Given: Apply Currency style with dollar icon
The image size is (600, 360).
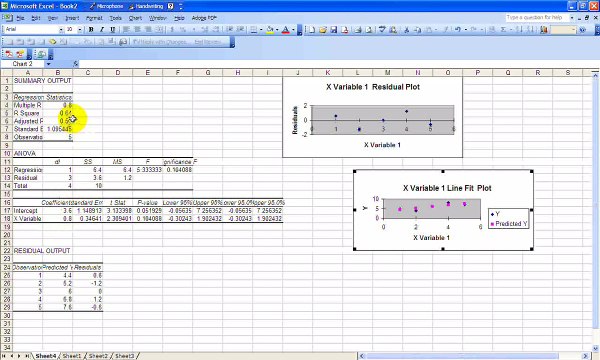Looking at the screenshot, I should tap(172, 29).
